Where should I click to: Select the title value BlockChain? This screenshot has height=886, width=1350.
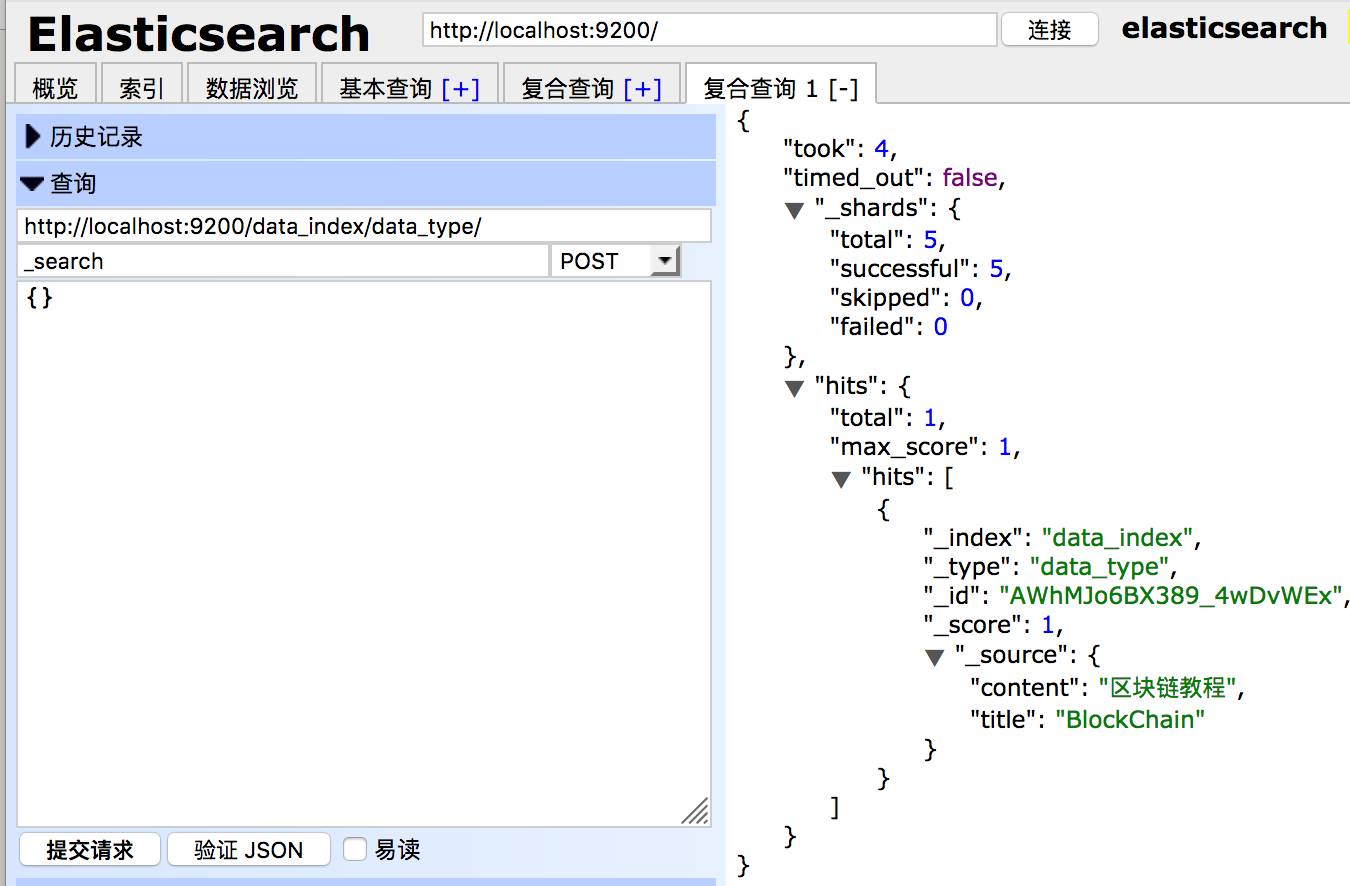(1131, 719)
